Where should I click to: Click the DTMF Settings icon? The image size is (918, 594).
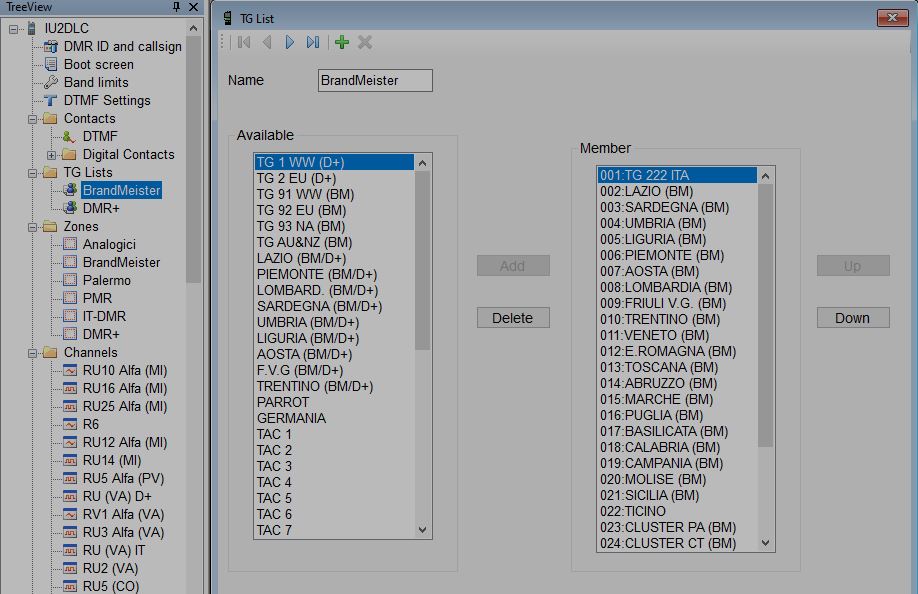[51, 101]
